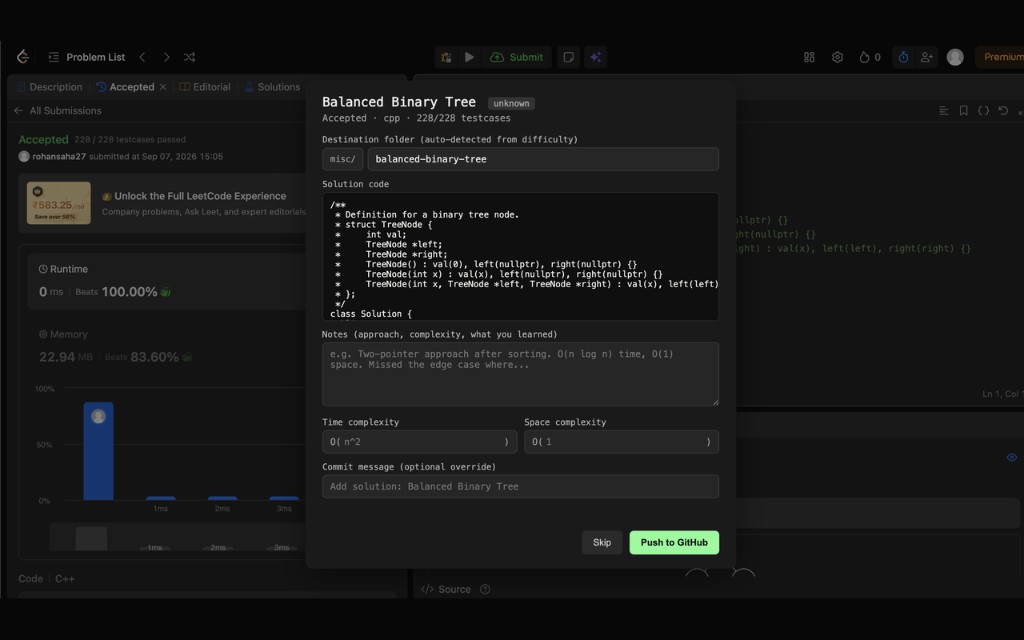
Task: Click the Push to GitHub button
Action: click(674, 543)
